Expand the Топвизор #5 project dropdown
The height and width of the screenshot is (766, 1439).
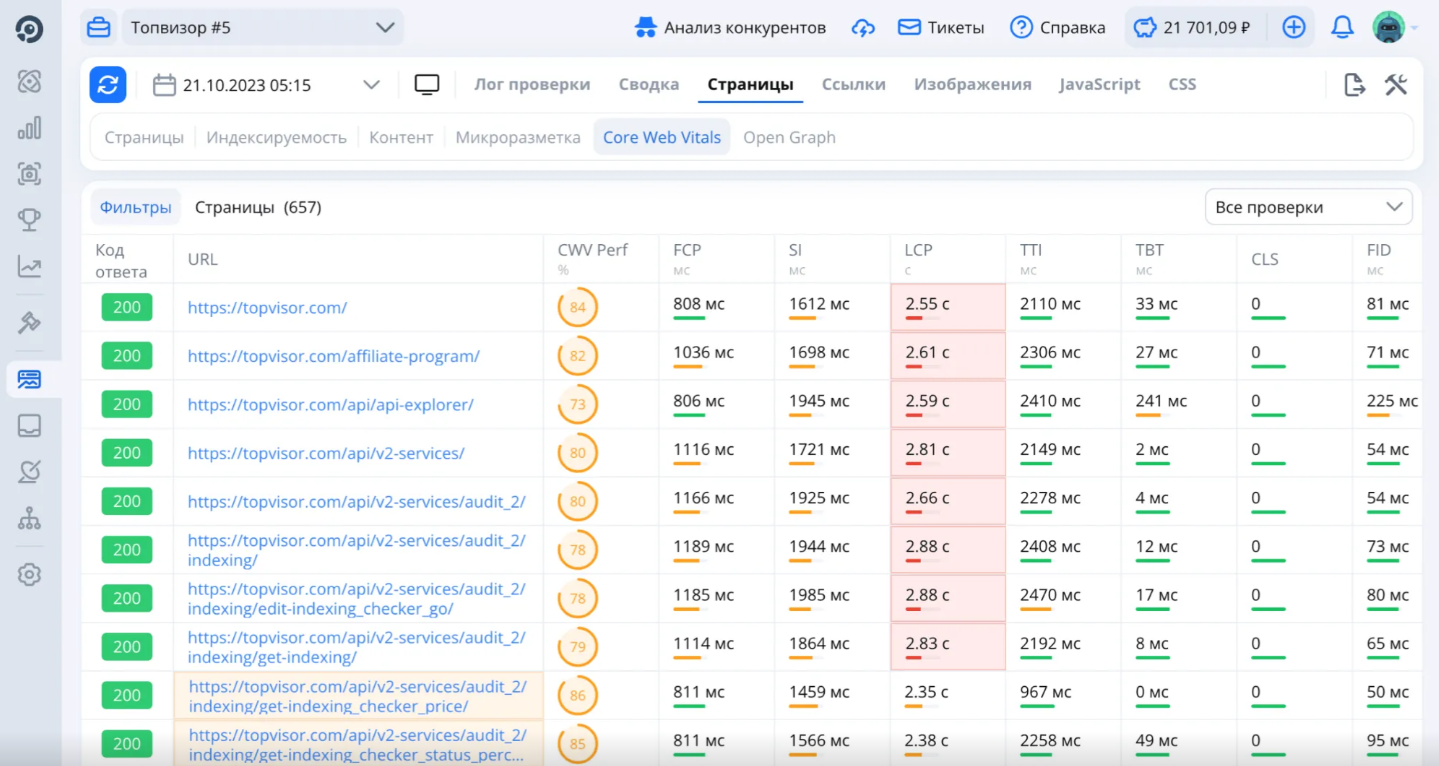tap(262, 28)
